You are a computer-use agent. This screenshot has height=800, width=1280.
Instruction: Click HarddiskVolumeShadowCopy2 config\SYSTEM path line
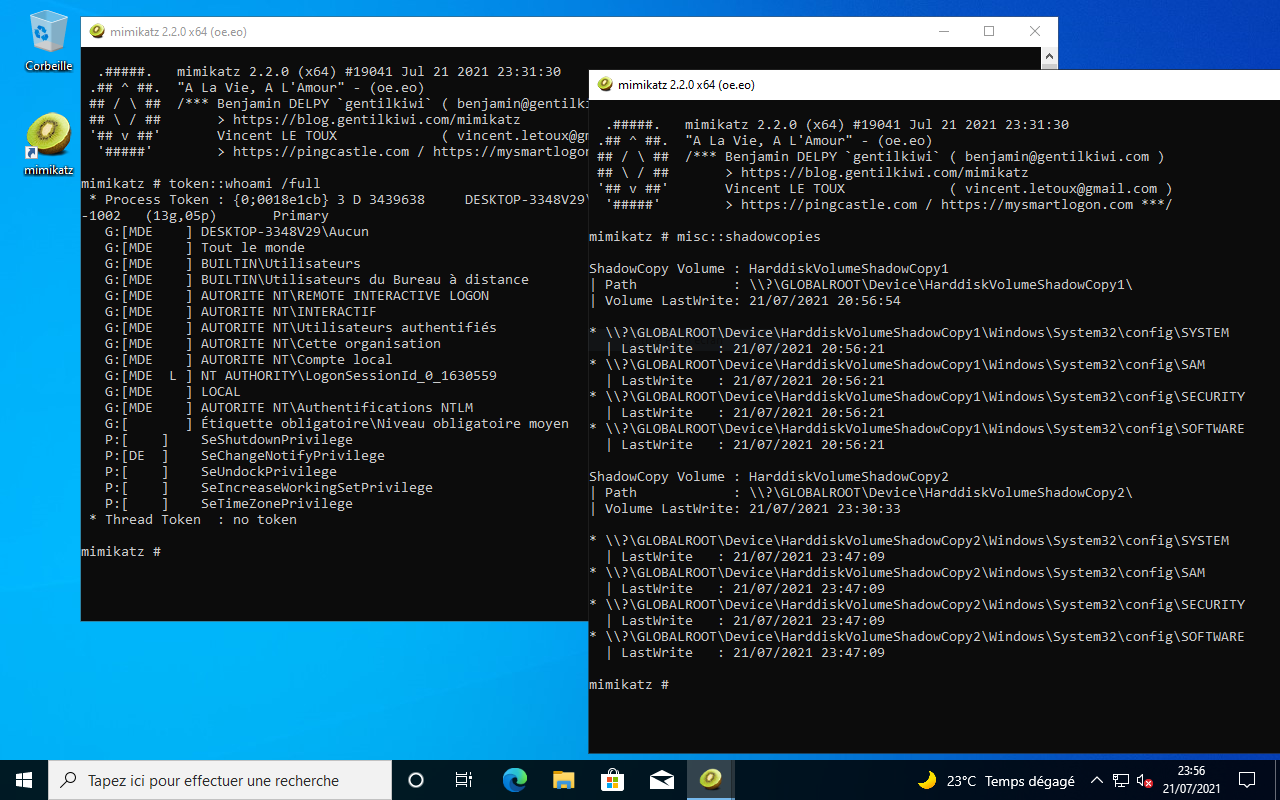pos(909,541)
